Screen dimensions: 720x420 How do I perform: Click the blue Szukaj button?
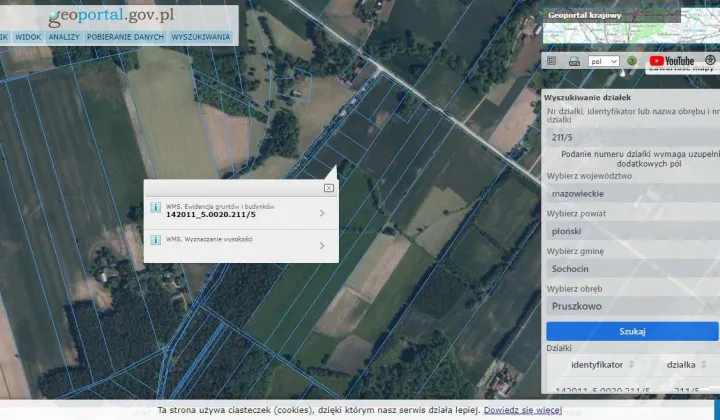pos(632,331)
